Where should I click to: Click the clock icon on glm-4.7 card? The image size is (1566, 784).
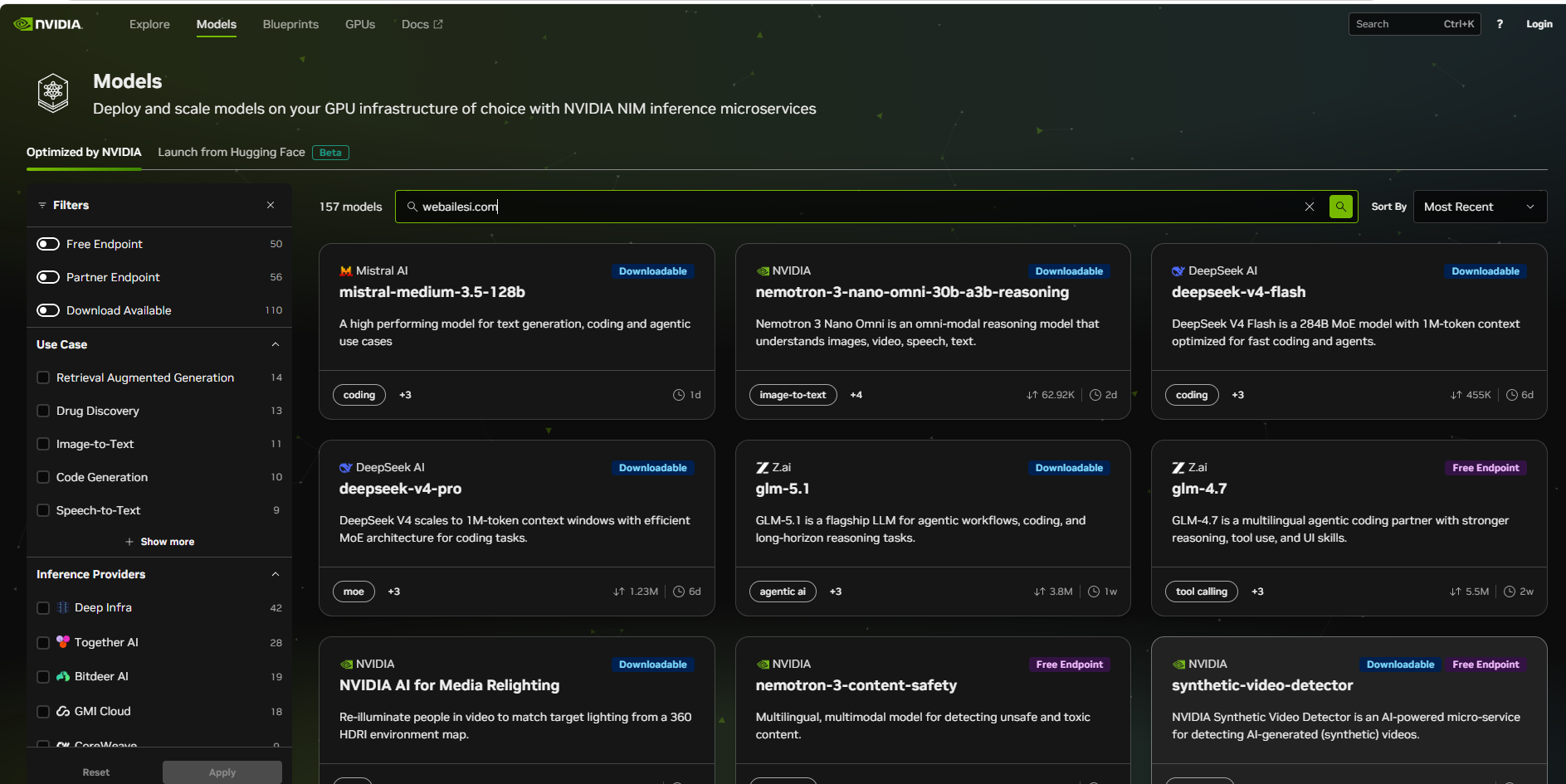1510,592
